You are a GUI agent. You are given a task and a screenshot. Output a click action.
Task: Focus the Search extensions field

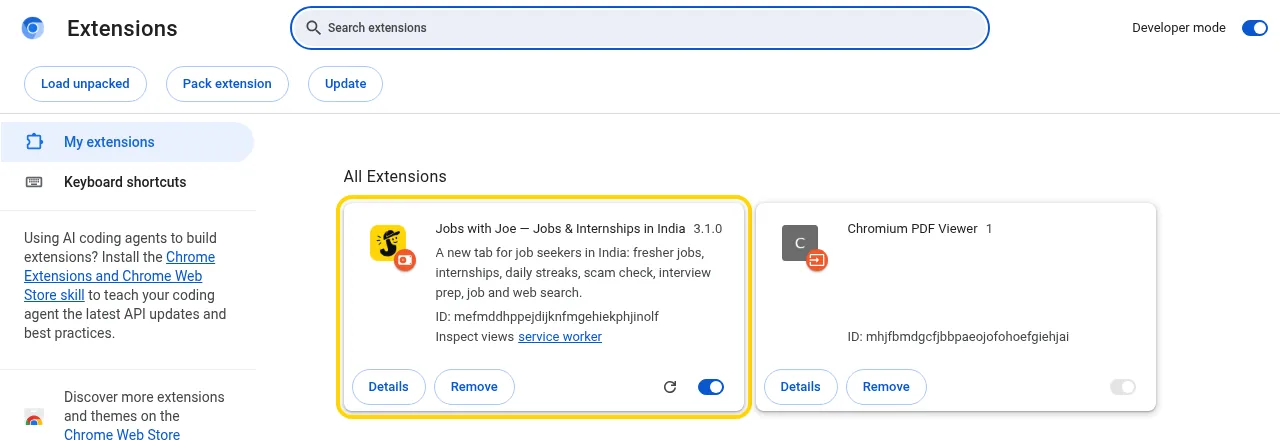click(x=640, y=28)
